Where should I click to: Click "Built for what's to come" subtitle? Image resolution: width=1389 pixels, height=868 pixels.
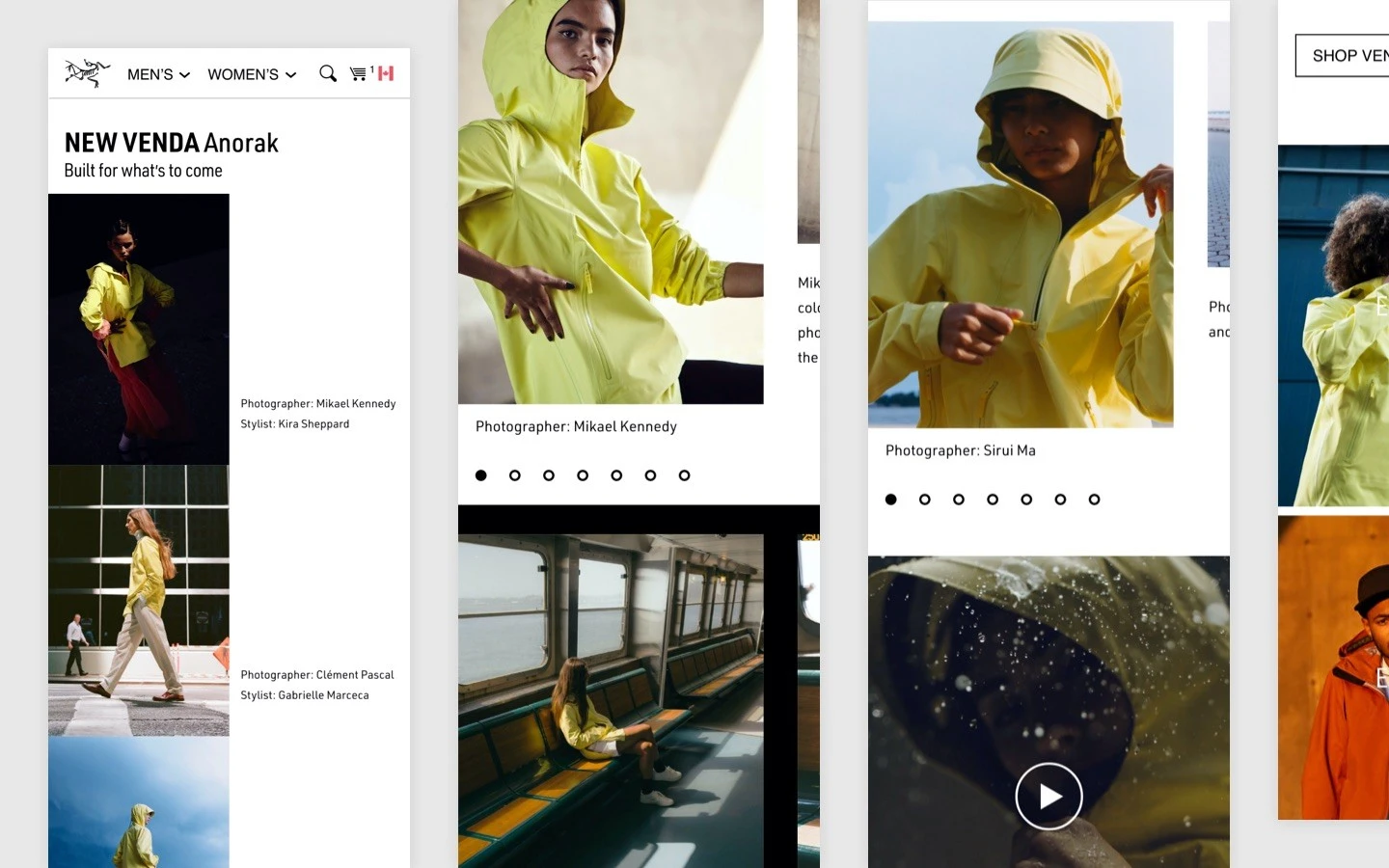[x=144, y=171]
